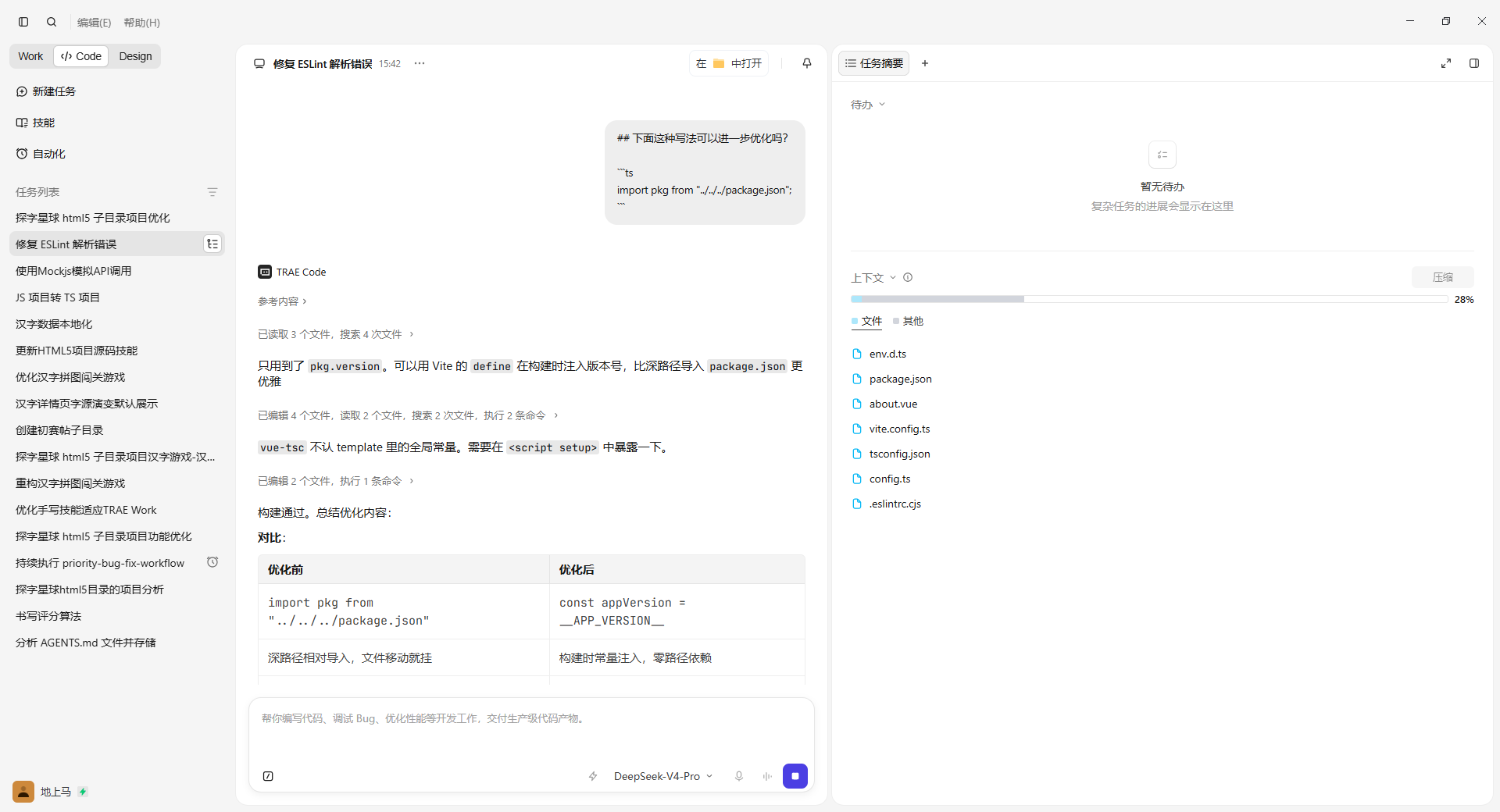
Task: Open task 更新HTML5项目源码技能
Action: click(x=117, y=351)
